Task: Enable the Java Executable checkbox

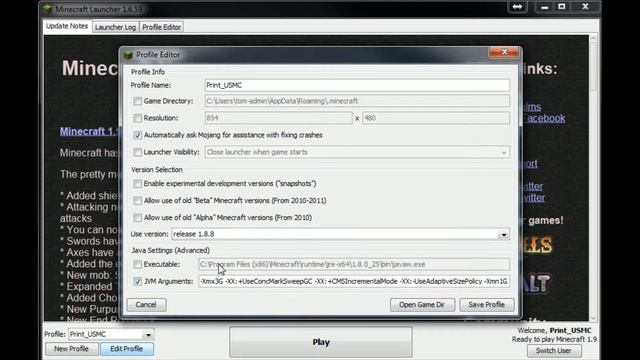Action: (x=138, y=264)
